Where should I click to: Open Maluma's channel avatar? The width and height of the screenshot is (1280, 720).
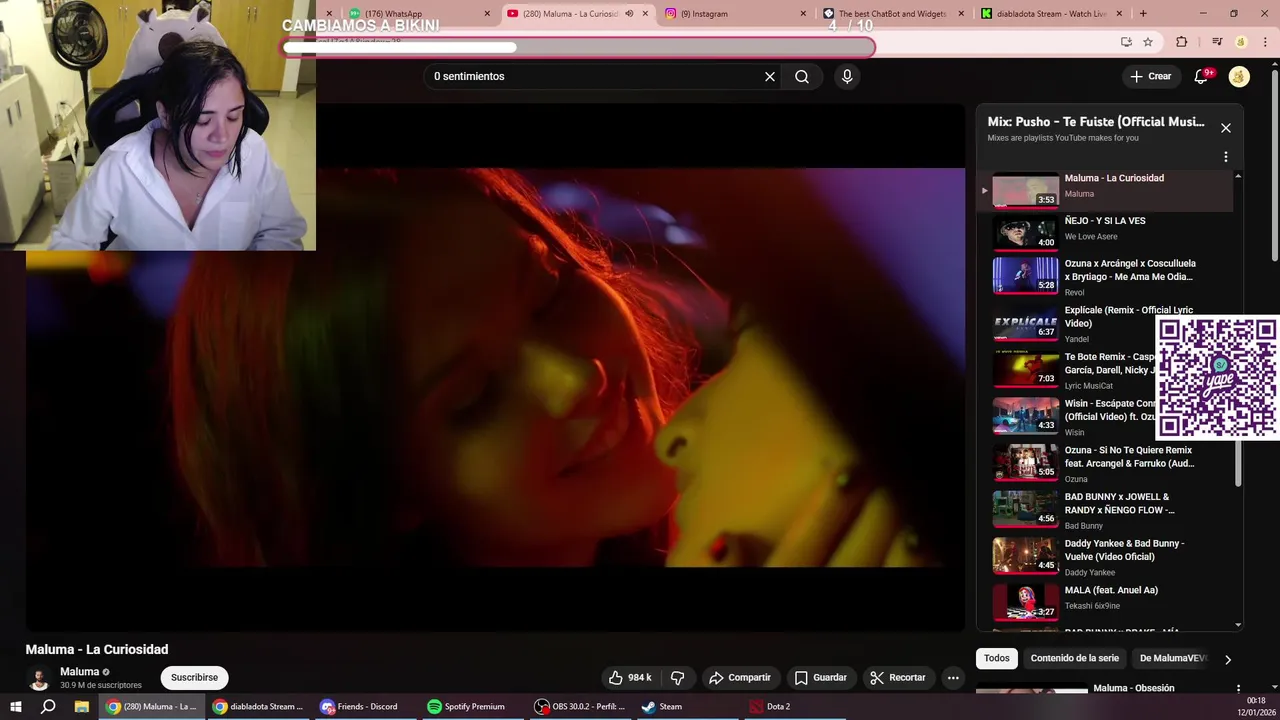(x=39, y=678)
